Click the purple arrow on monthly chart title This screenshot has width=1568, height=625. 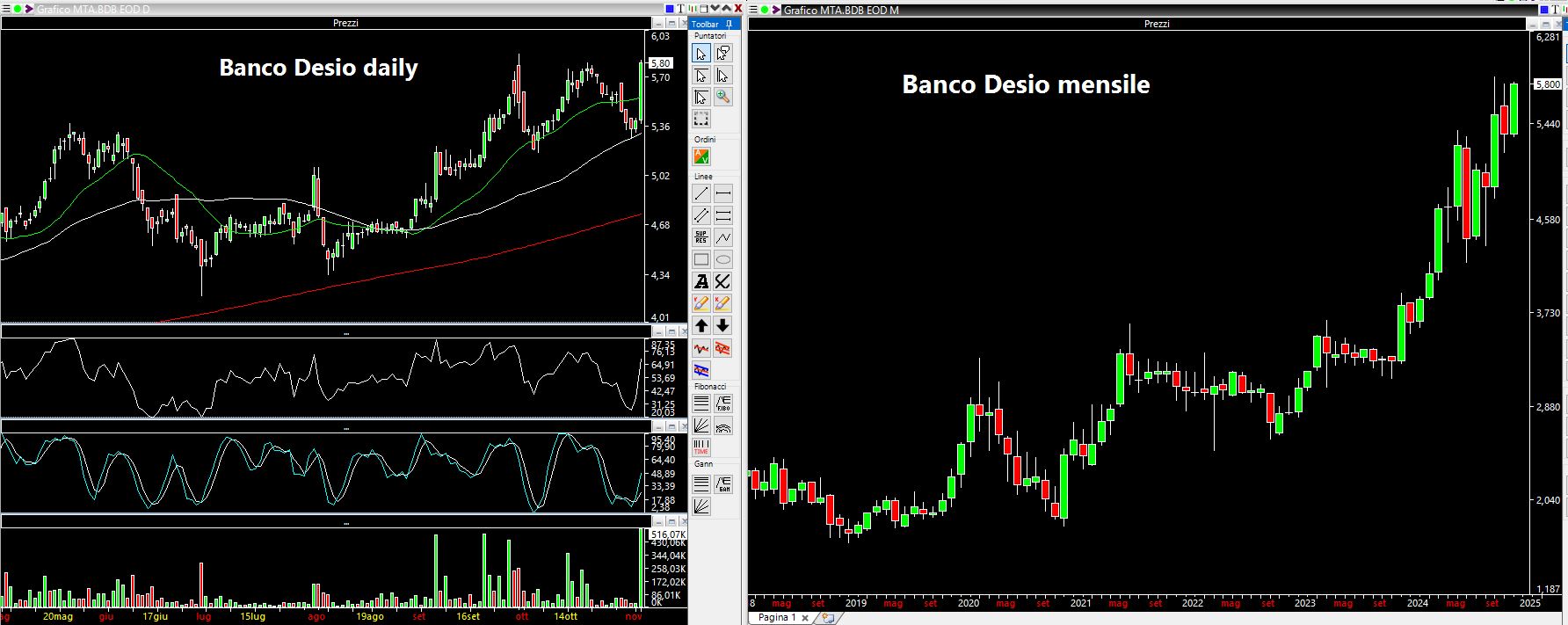coord(776,10)
